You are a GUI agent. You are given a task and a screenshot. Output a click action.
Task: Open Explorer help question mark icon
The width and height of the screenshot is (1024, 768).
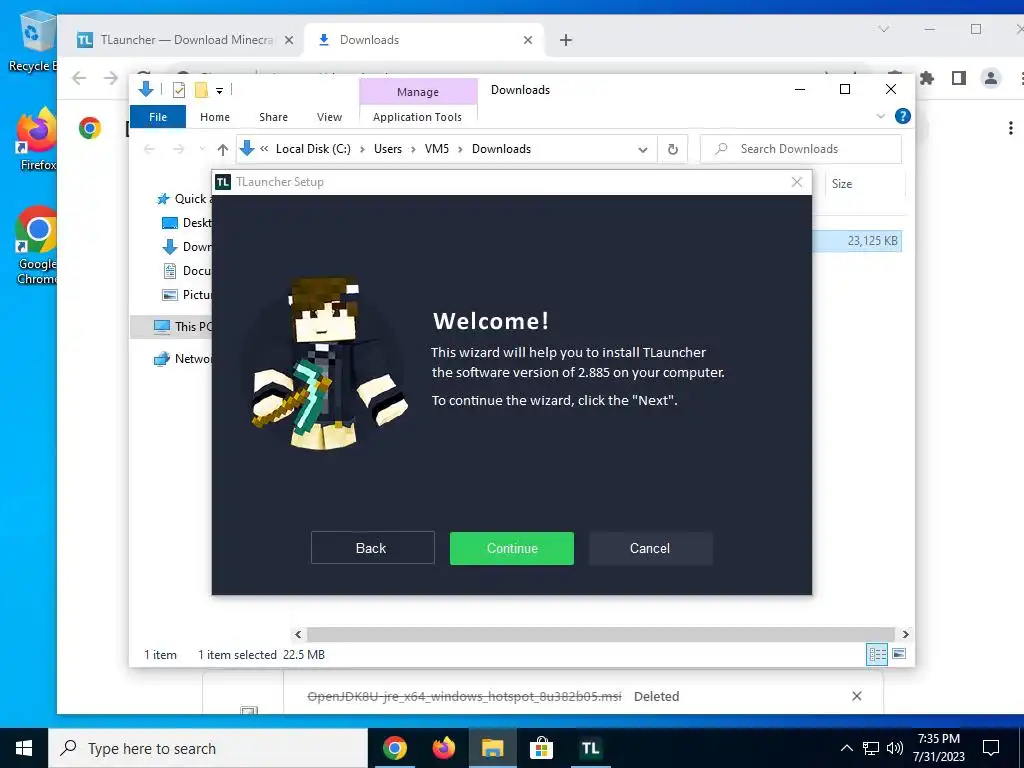[903, 116]
